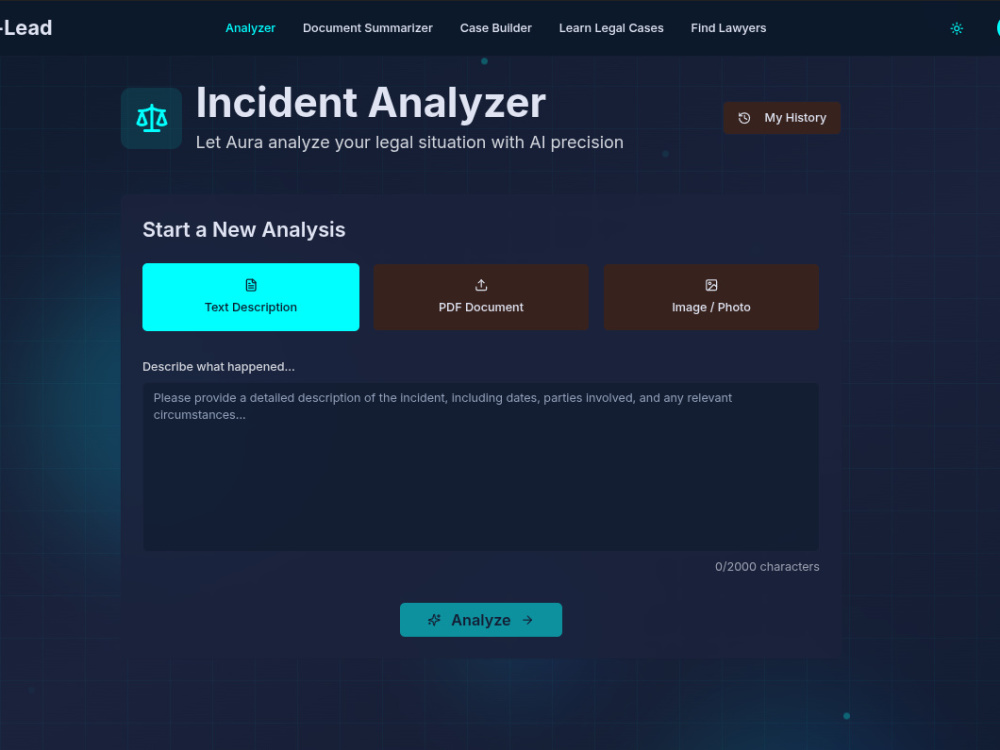Open the Document Summarizer page
This screenshot has width=1000, height=750.
tap(367, 28)
